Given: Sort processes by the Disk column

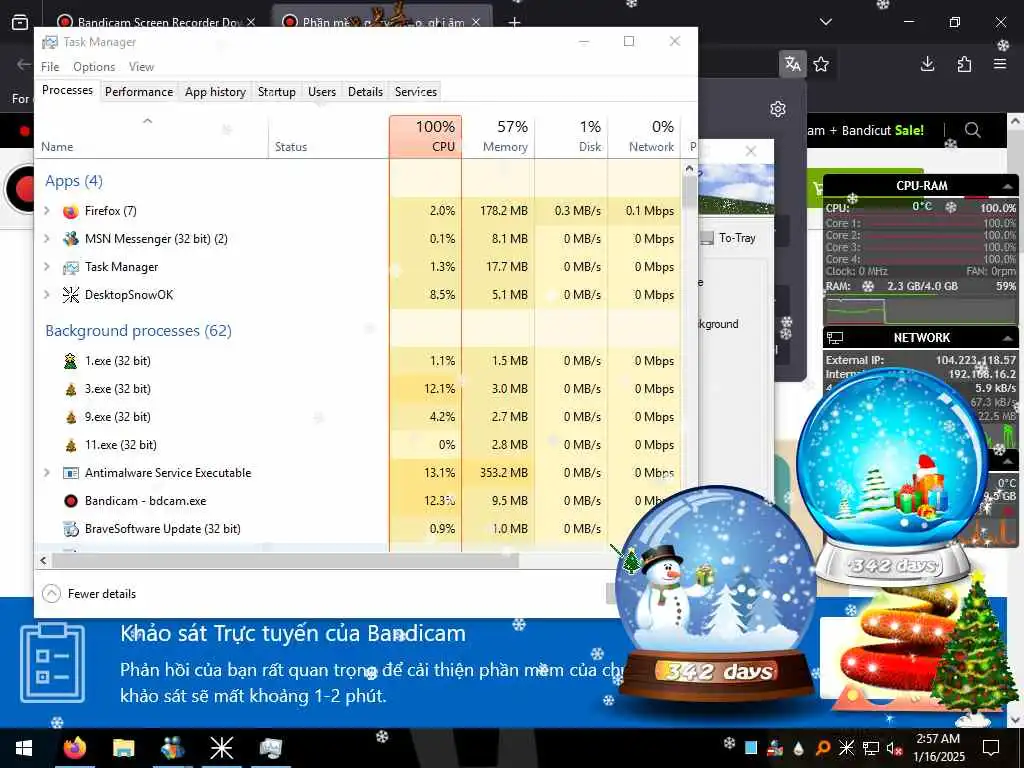Looking at the screenshot, I should coord(571,136).
